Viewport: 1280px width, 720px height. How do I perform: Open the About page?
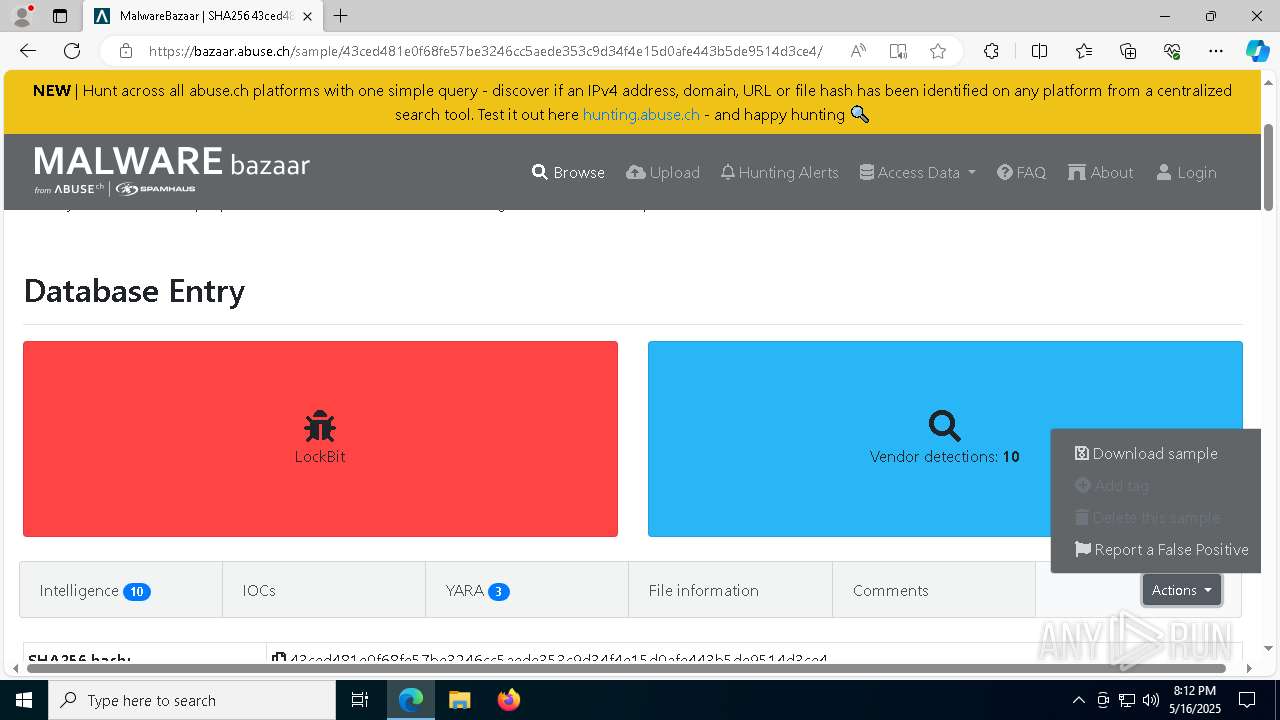[1100, 172]
